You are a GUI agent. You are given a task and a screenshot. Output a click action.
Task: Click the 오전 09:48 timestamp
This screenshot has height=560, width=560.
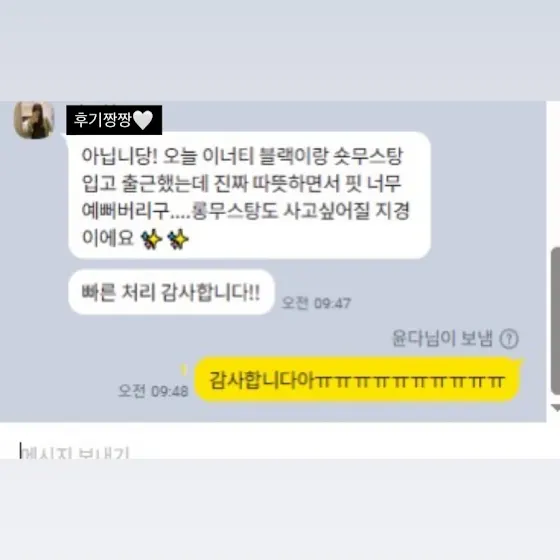[x=153, y=391]
